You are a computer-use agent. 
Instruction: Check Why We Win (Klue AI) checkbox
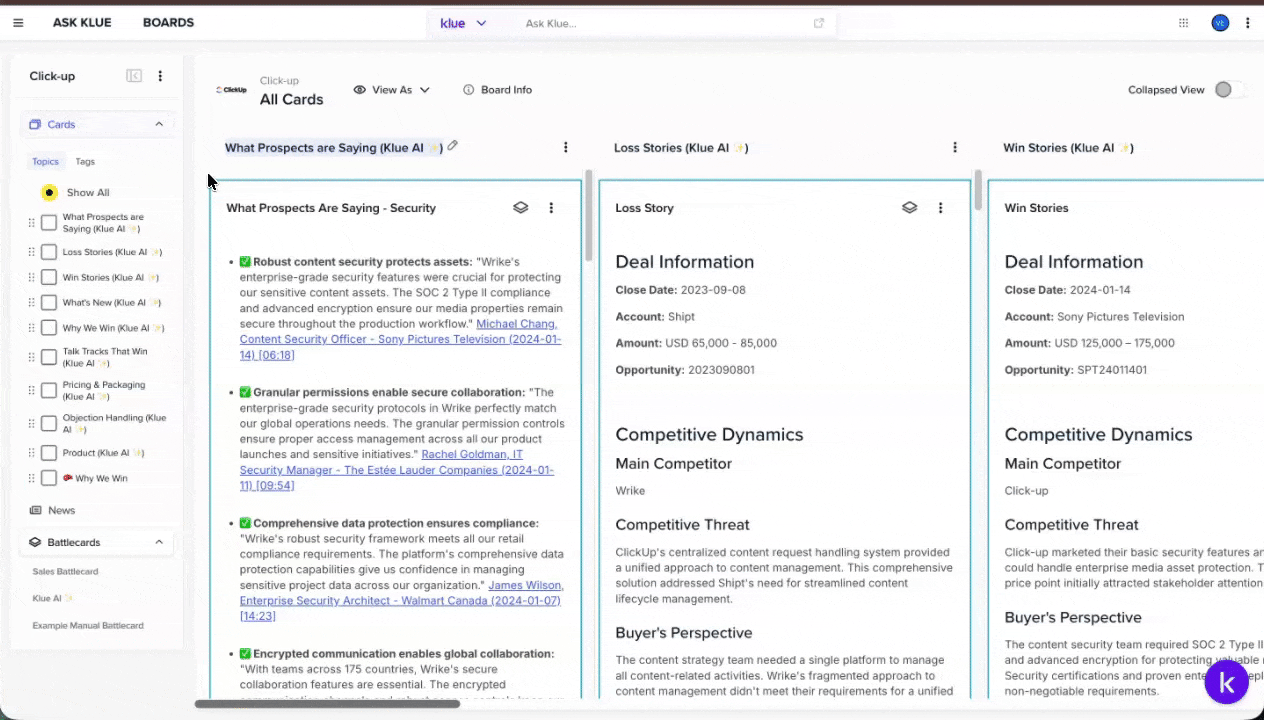tap(48, 328)
